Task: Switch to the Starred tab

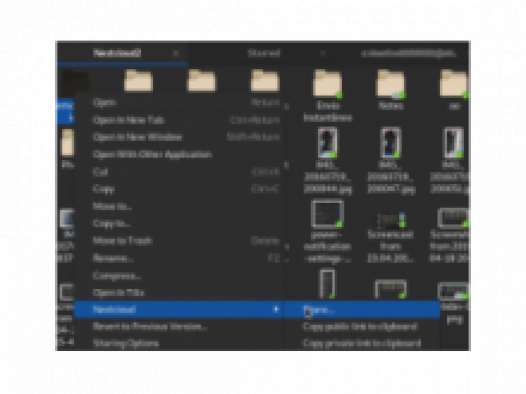Action: click(264, 53)
